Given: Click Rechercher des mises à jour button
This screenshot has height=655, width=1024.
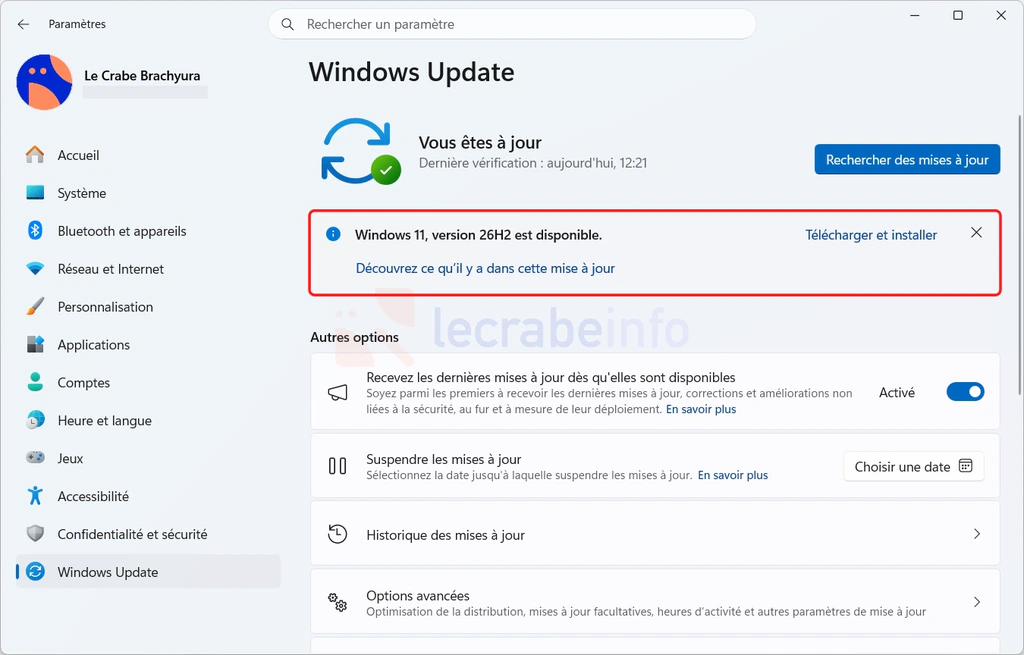Looking at the screenshot, I should [x=907, y=159].
